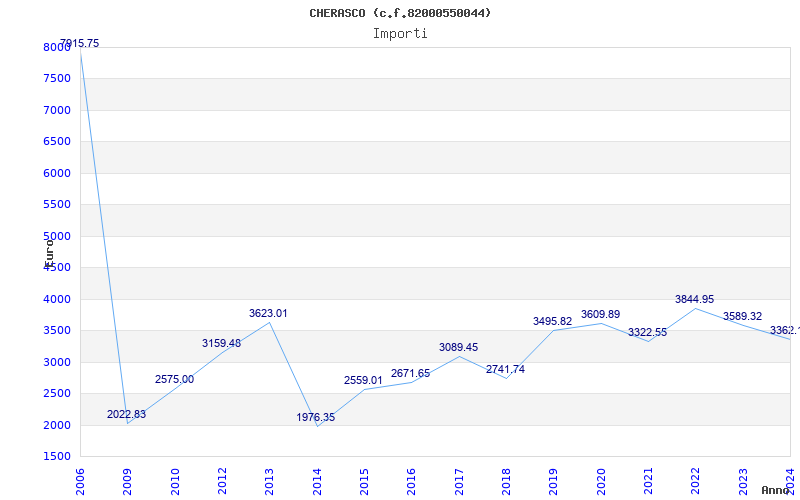Select data label 3495.82

(x=553, y=321)
